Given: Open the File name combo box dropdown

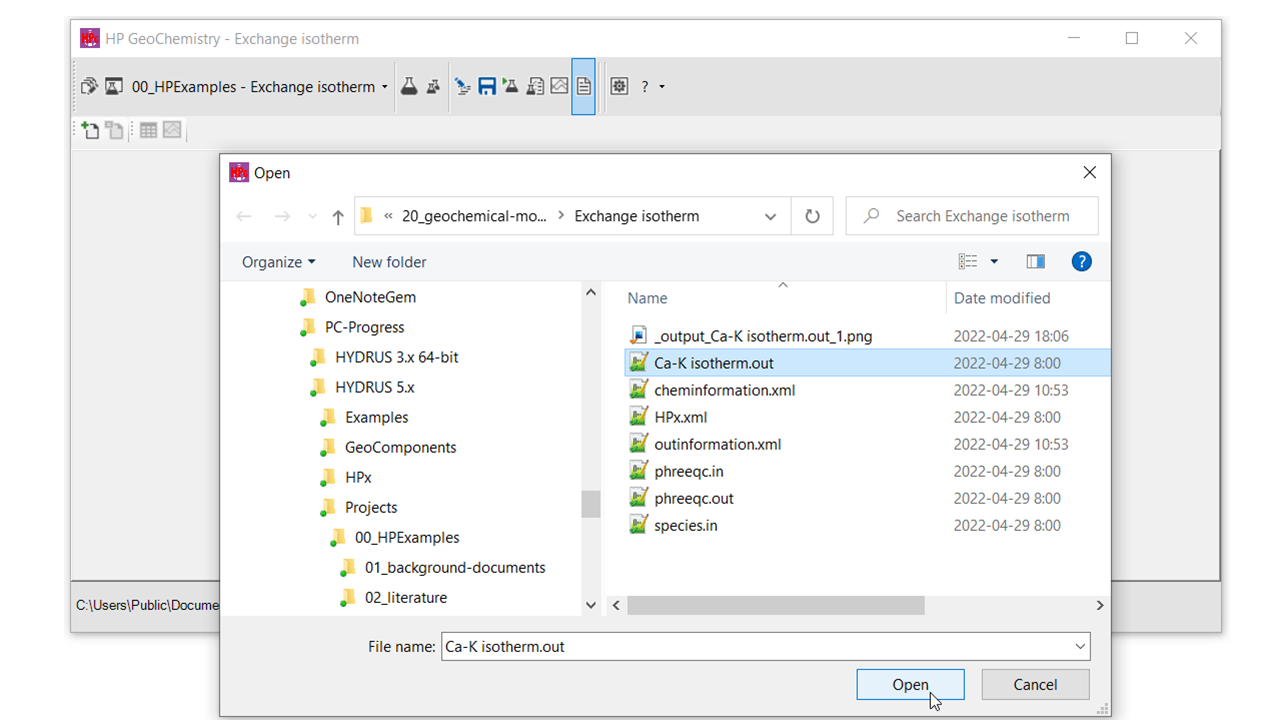Looking at the screenshot, I should pos(1080,647).
